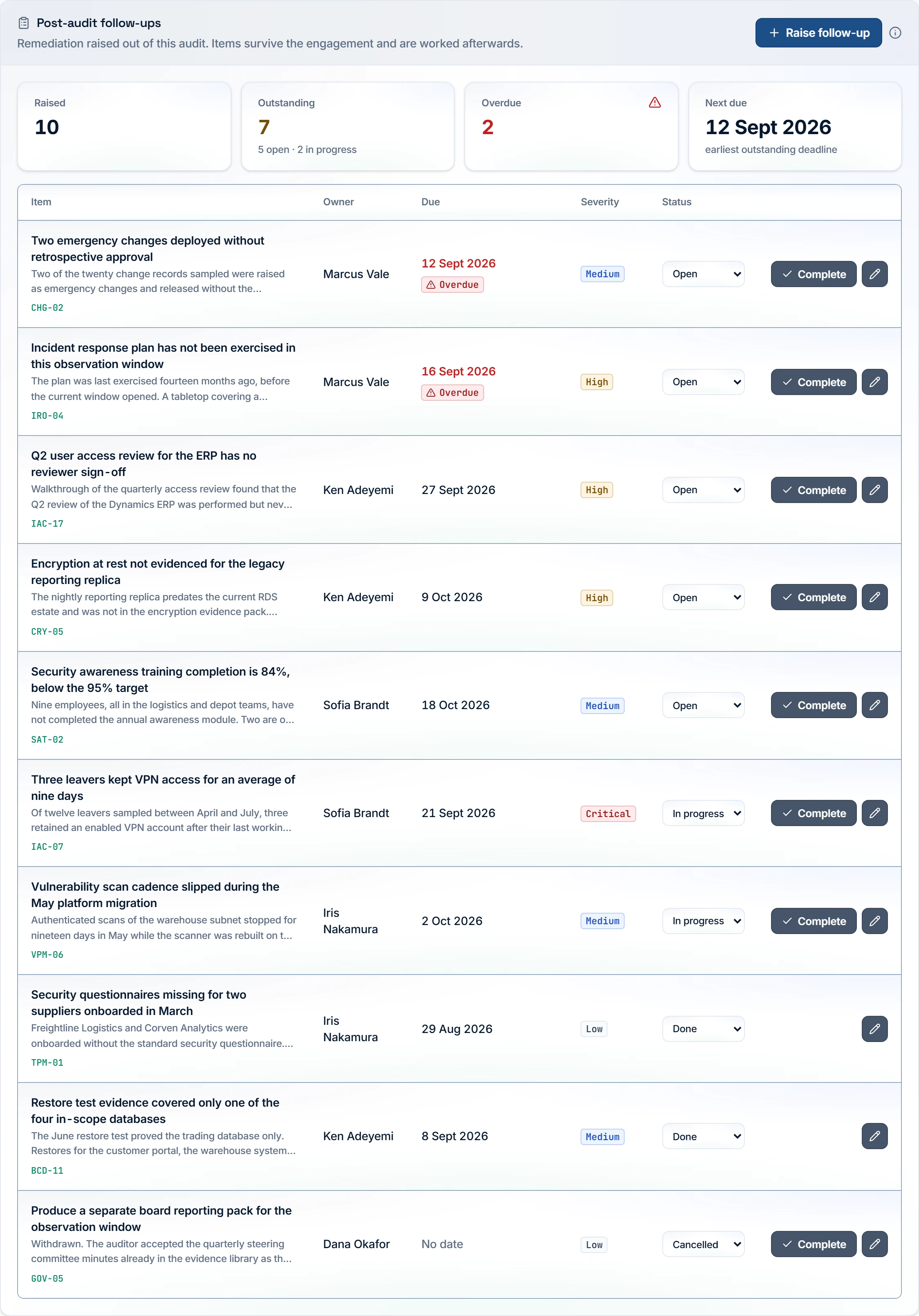Screen dimensions: 919x1316
Task: Edit the CRY-05 encryption item
Action: [x=874, y=597]
